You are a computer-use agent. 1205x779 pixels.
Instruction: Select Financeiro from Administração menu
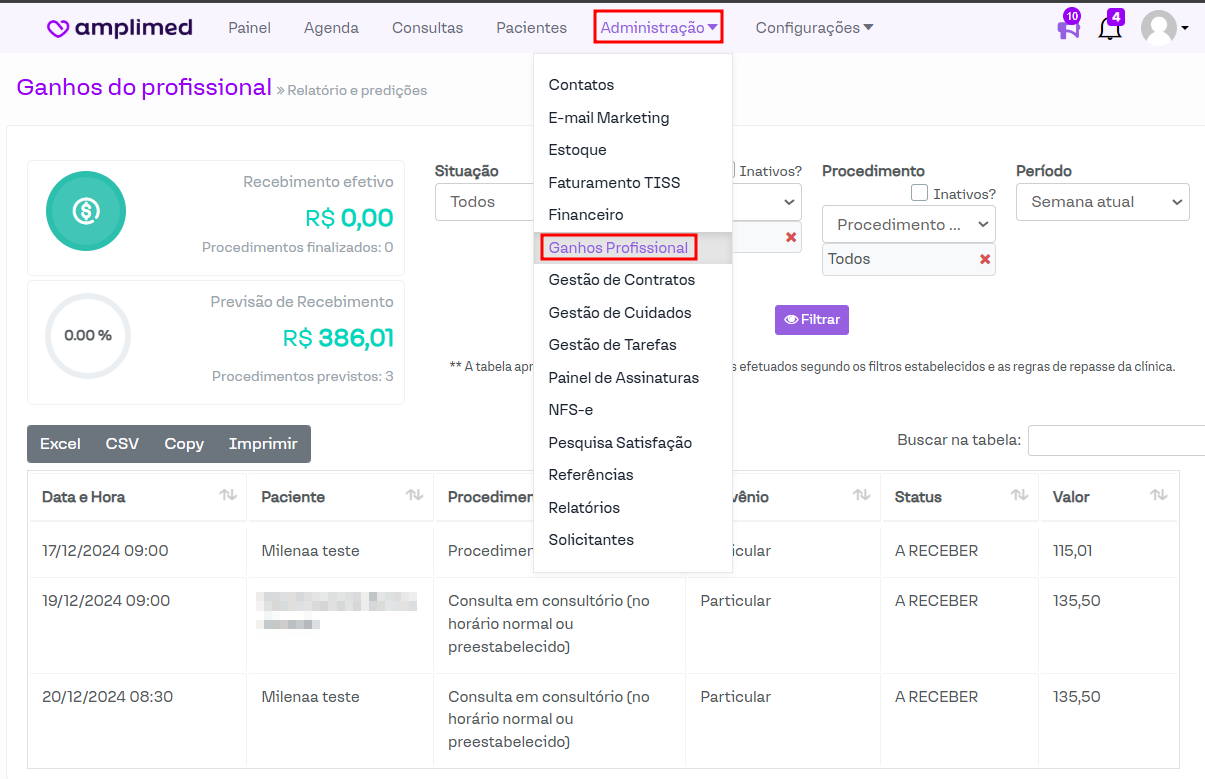[x=586, y=215]
